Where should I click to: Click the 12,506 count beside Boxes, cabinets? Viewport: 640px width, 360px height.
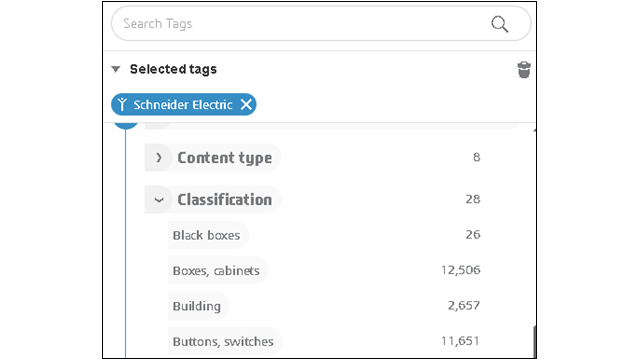pos(461,270)
